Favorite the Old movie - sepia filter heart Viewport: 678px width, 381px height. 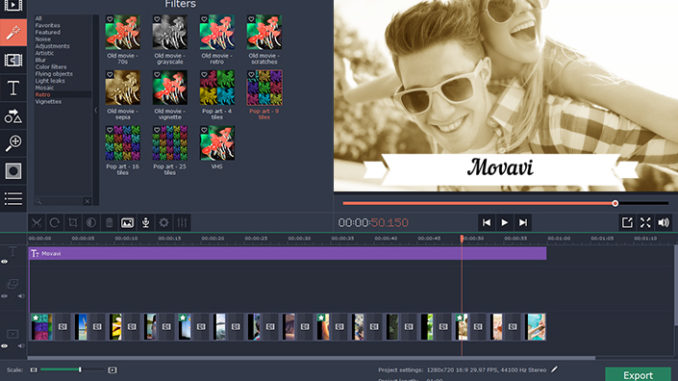pyautogui.click(x=110, y=74)
